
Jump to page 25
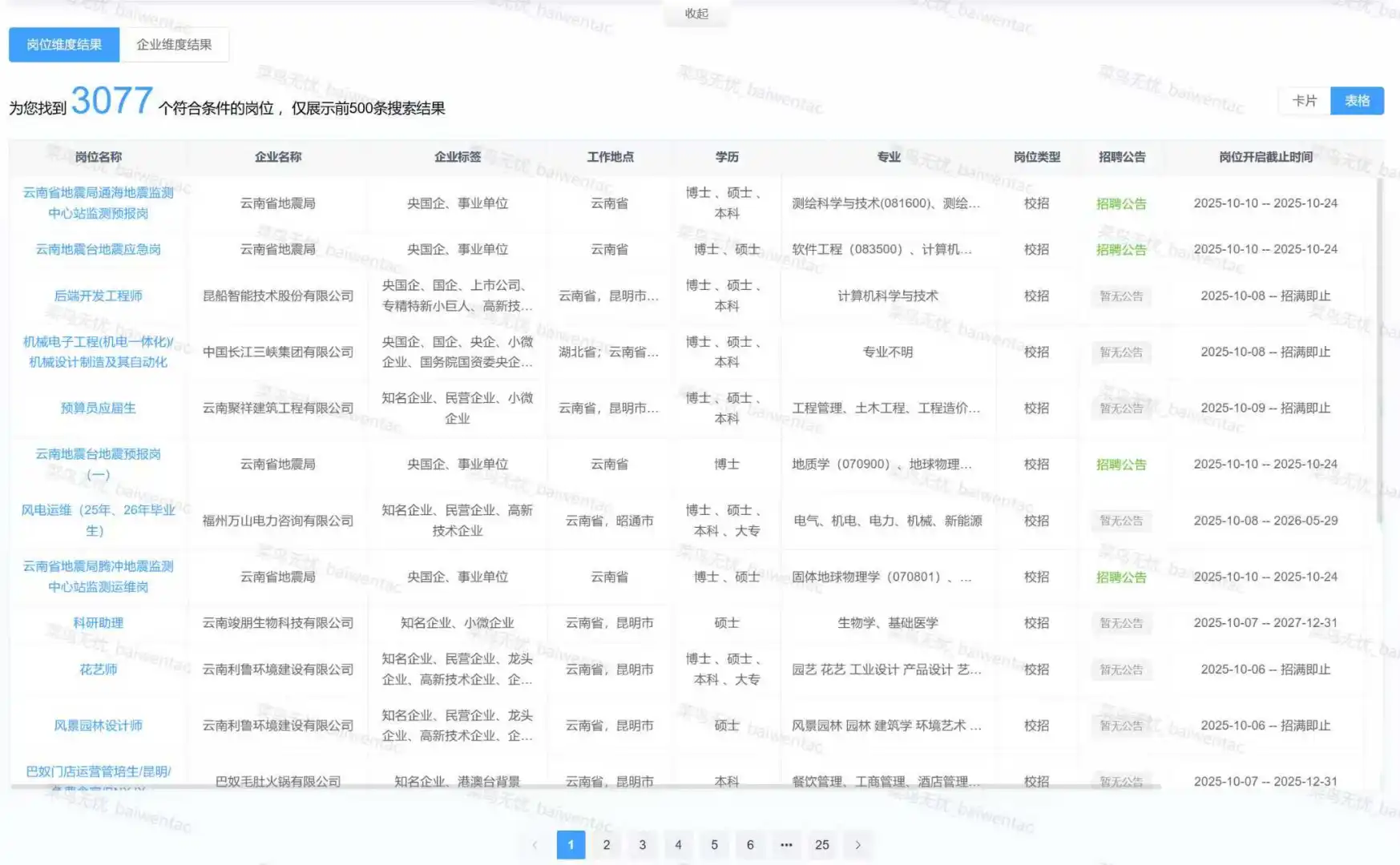[x=822, y=845]
